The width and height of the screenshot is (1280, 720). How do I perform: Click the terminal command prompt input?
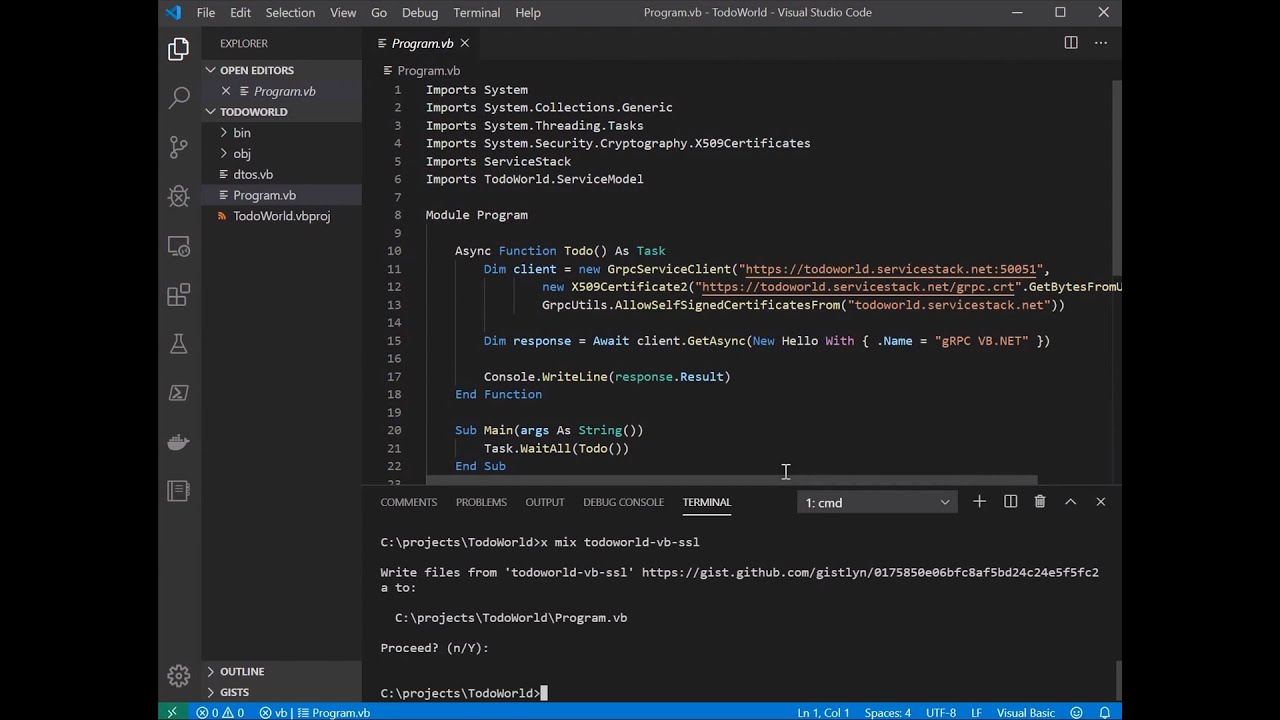pos(544,693)
